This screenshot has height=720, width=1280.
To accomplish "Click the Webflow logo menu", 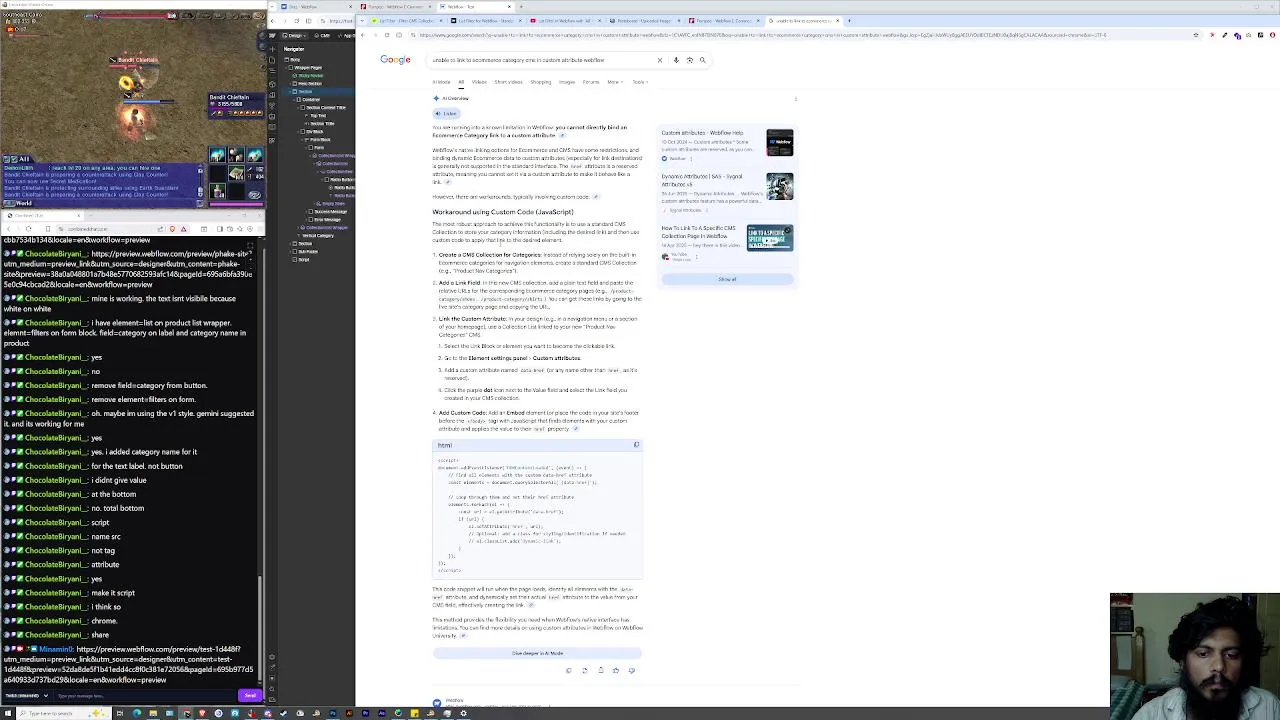I will click(x=273, y=36).
